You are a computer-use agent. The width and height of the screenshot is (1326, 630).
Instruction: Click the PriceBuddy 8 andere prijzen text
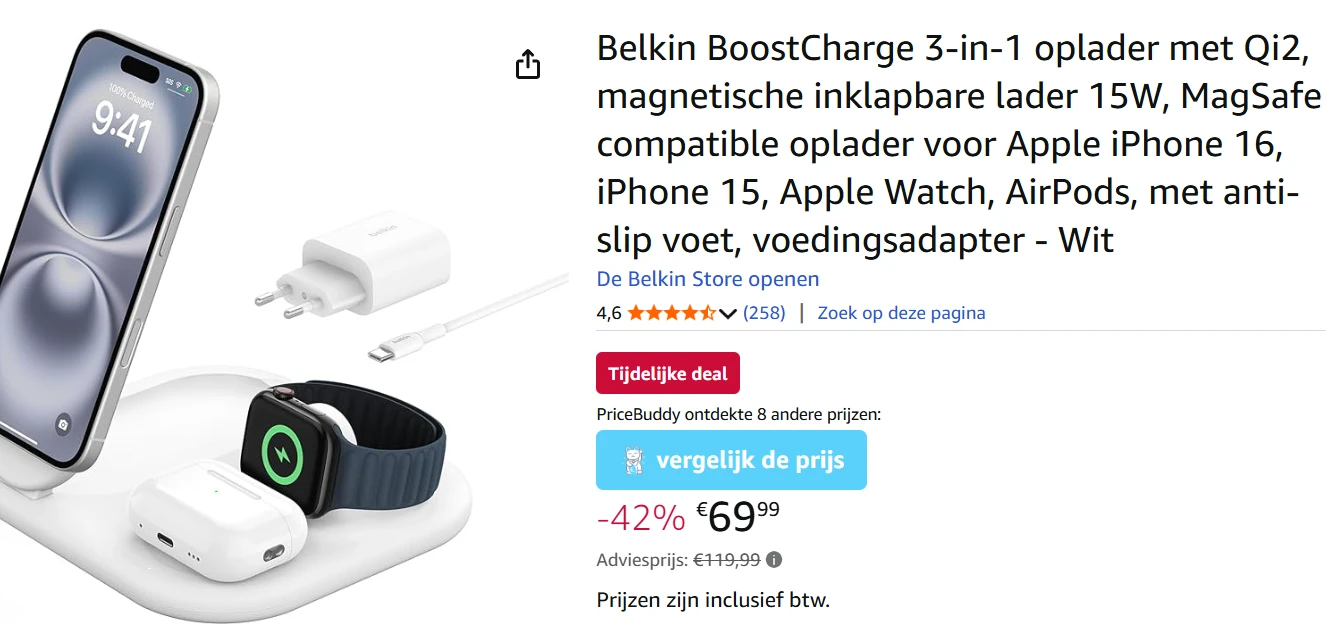point(740,413)
